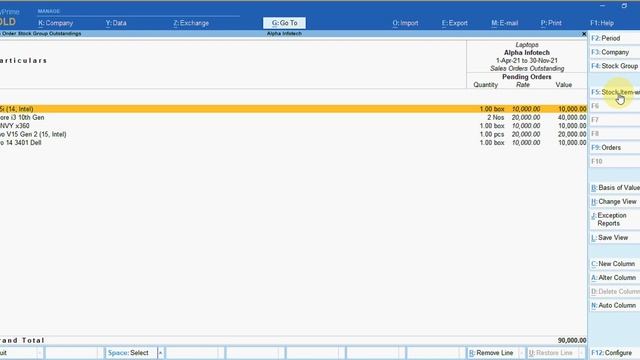Click B: Basis of Values
This screenshot has width=640, height=360.
614,188
